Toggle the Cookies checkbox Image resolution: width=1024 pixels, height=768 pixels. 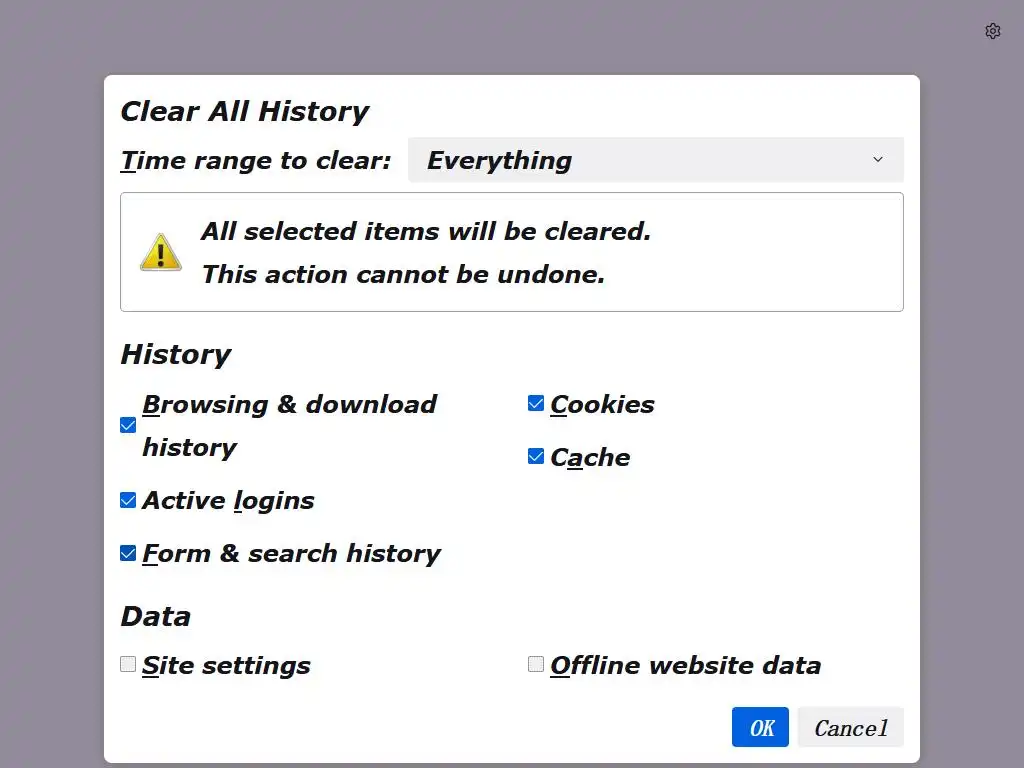[x=536, y=404]
